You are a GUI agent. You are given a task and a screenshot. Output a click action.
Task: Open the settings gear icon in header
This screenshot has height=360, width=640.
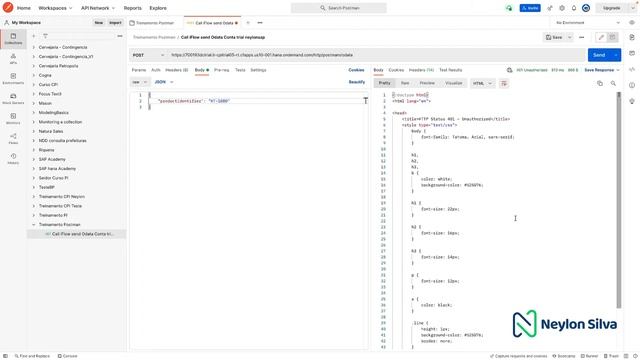pos(562,8)
